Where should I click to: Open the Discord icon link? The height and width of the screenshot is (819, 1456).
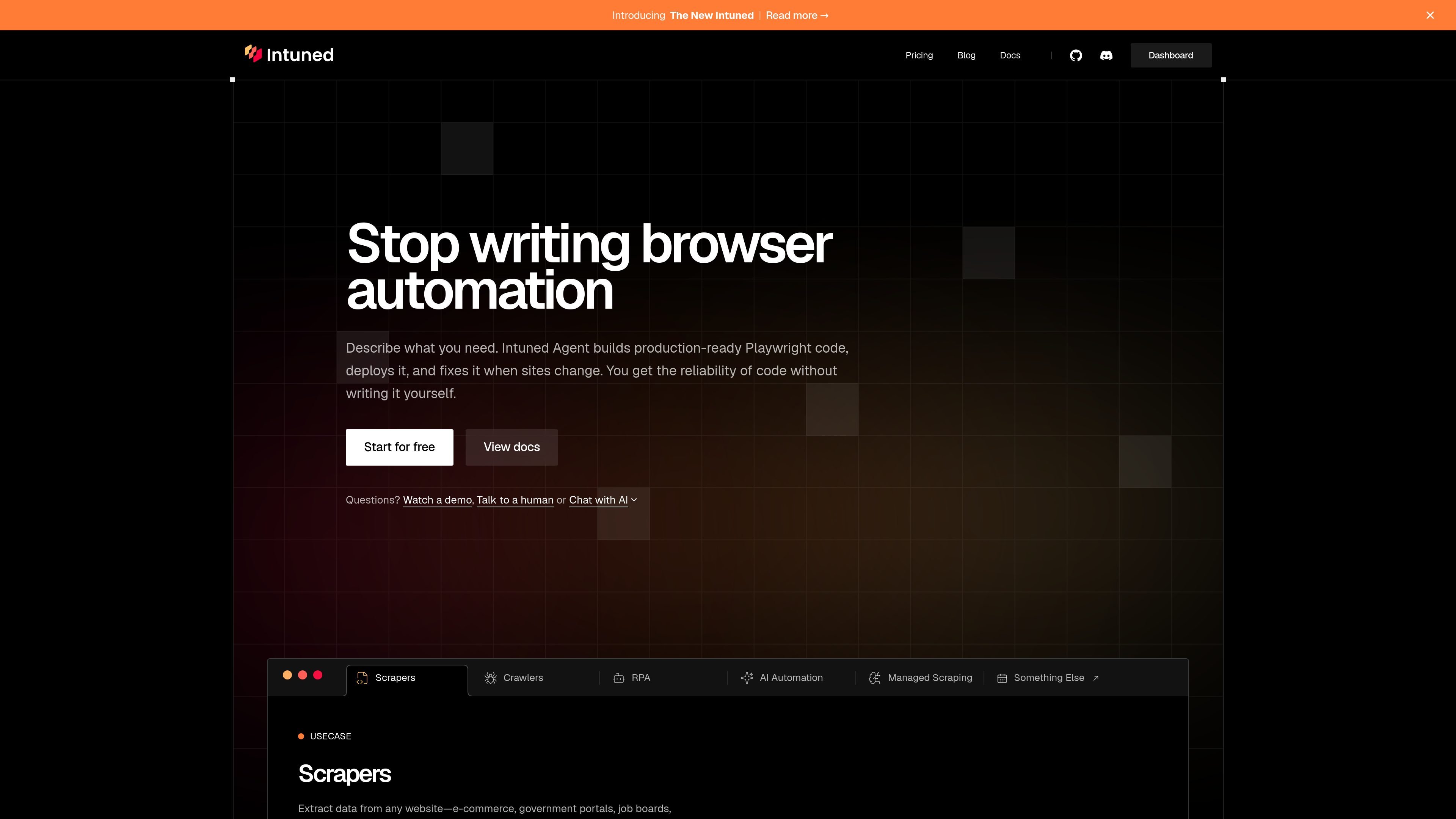click(x=1106, y=55)
